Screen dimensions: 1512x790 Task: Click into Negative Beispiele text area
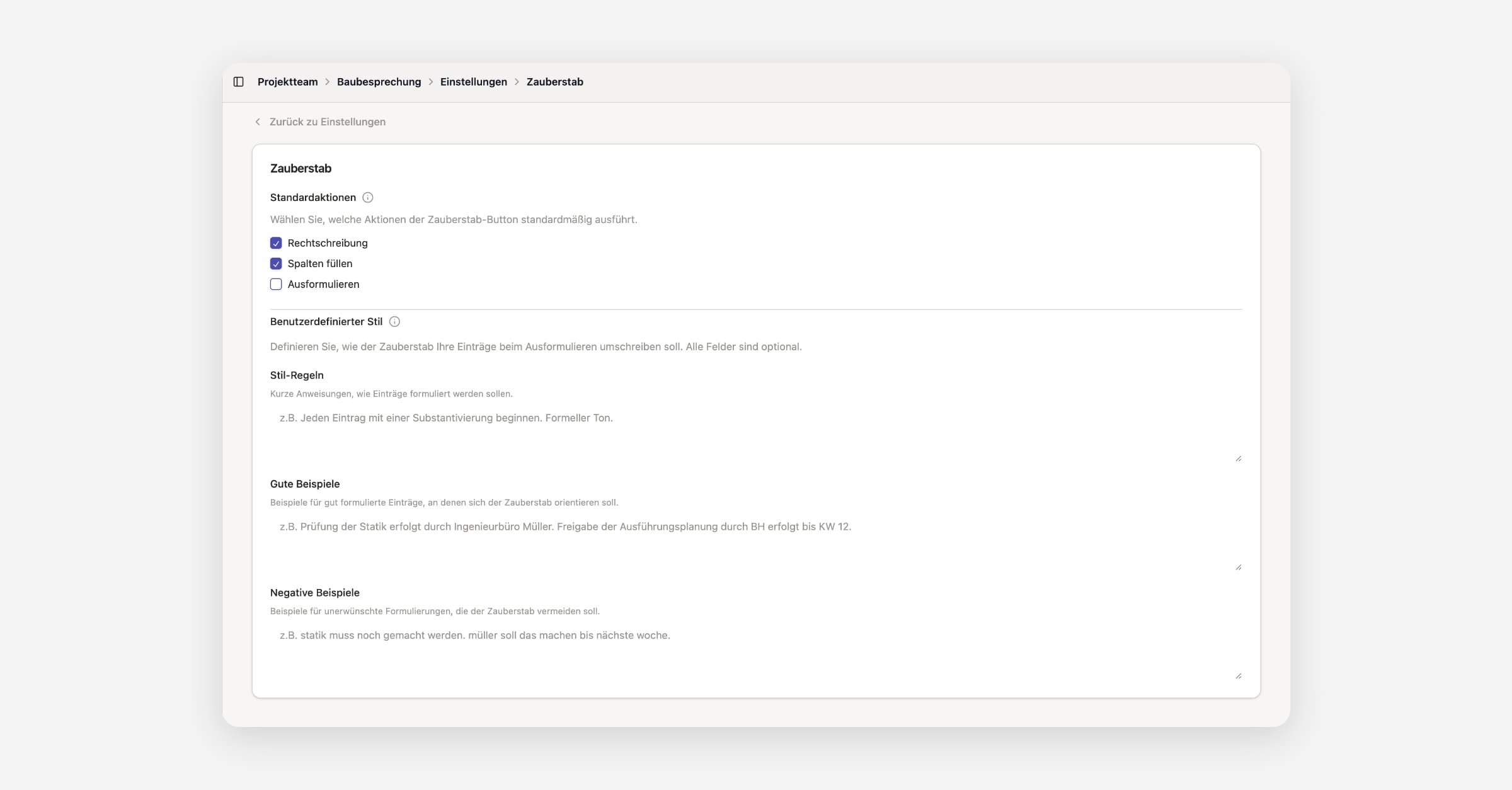(756, 652)
